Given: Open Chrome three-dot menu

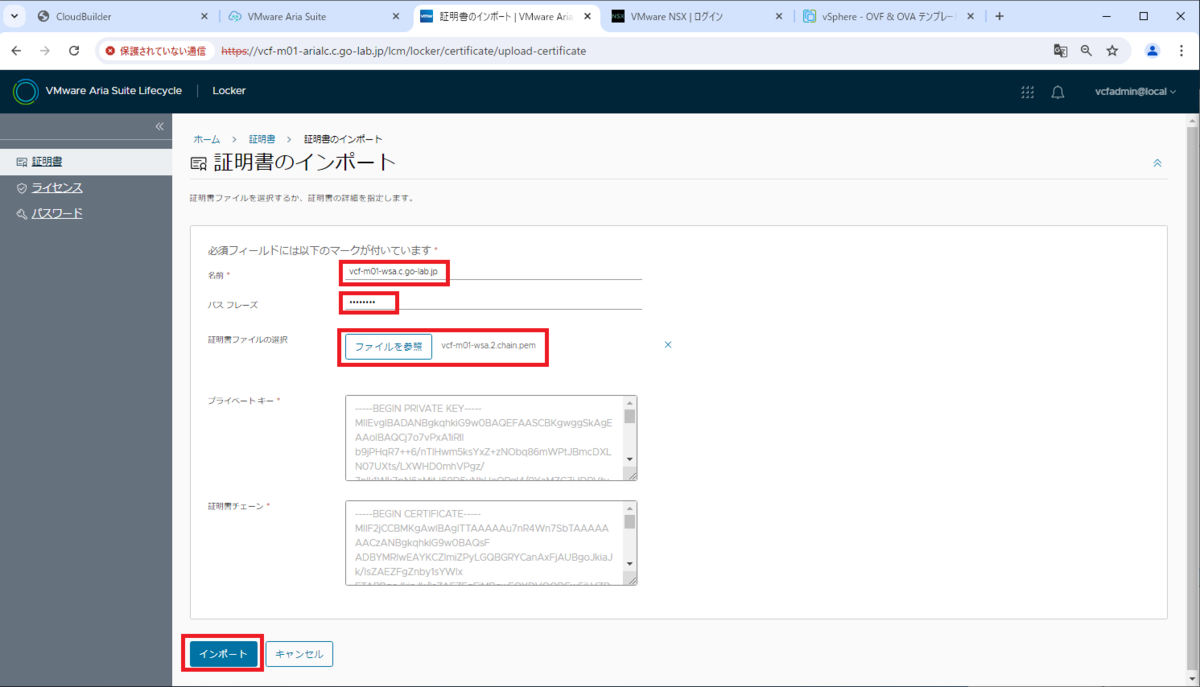Looking at the screenshot, I should 1182,50.
